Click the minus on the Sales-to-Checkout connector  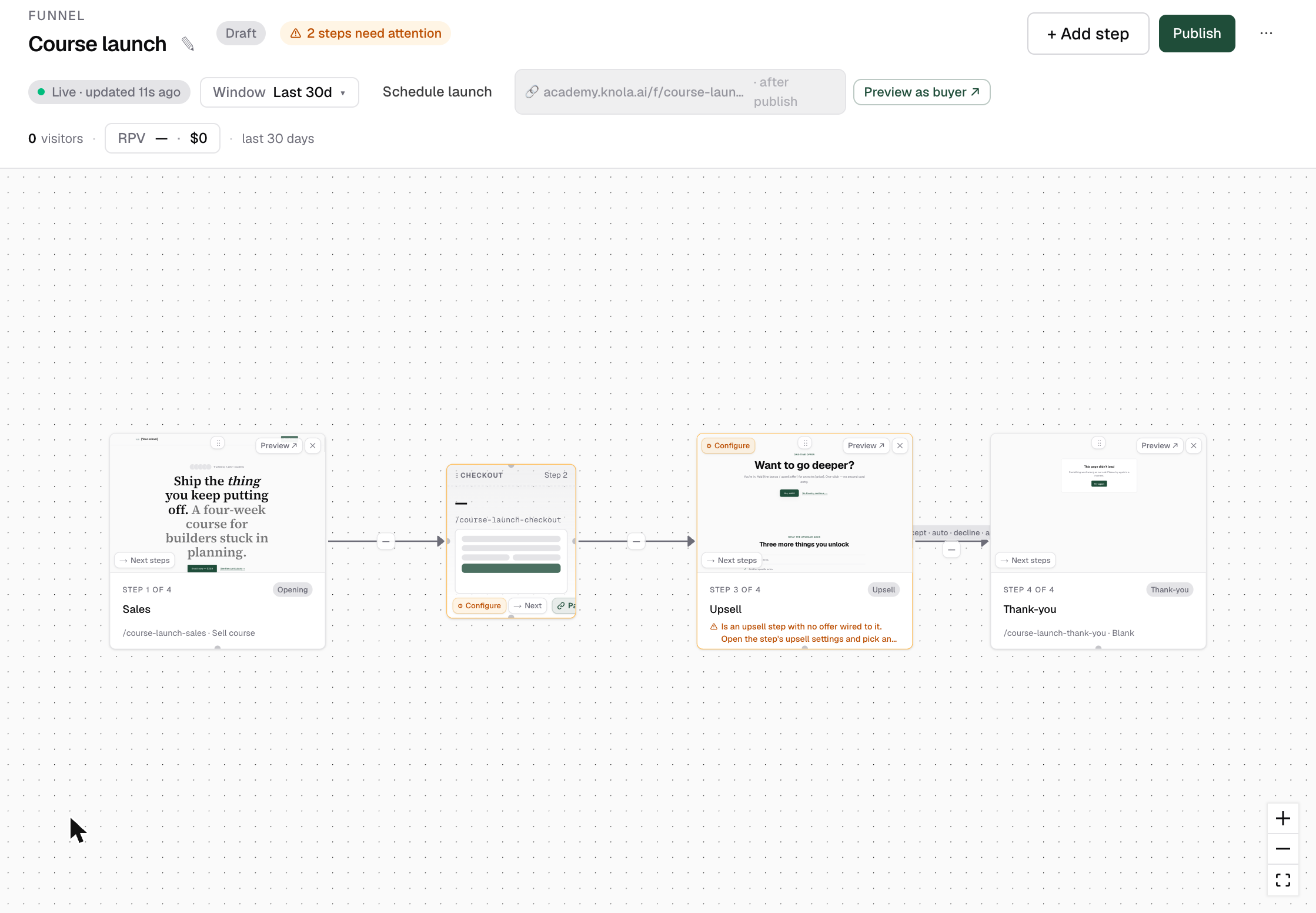coord(386,542)
